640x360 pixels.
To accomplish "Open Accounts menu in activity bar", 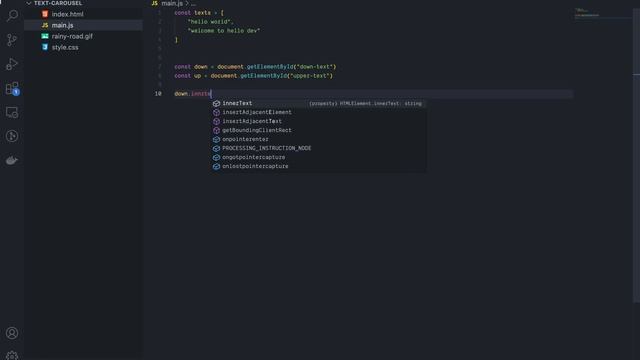I will (x=12, y=333).
